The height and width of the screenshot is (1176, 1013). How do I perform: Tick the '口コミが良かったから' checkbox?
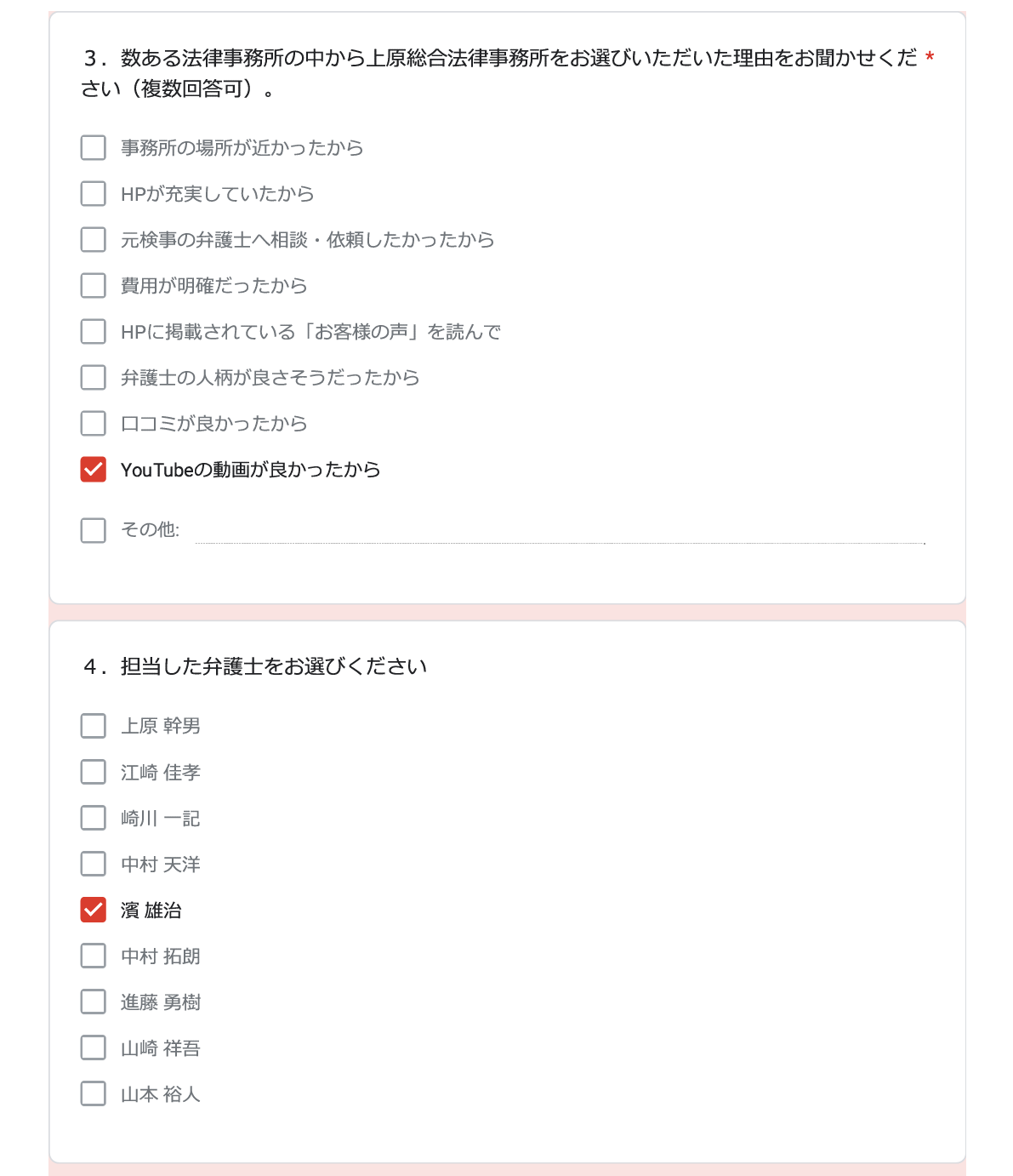pyautogui.click(x=94, y=424)
